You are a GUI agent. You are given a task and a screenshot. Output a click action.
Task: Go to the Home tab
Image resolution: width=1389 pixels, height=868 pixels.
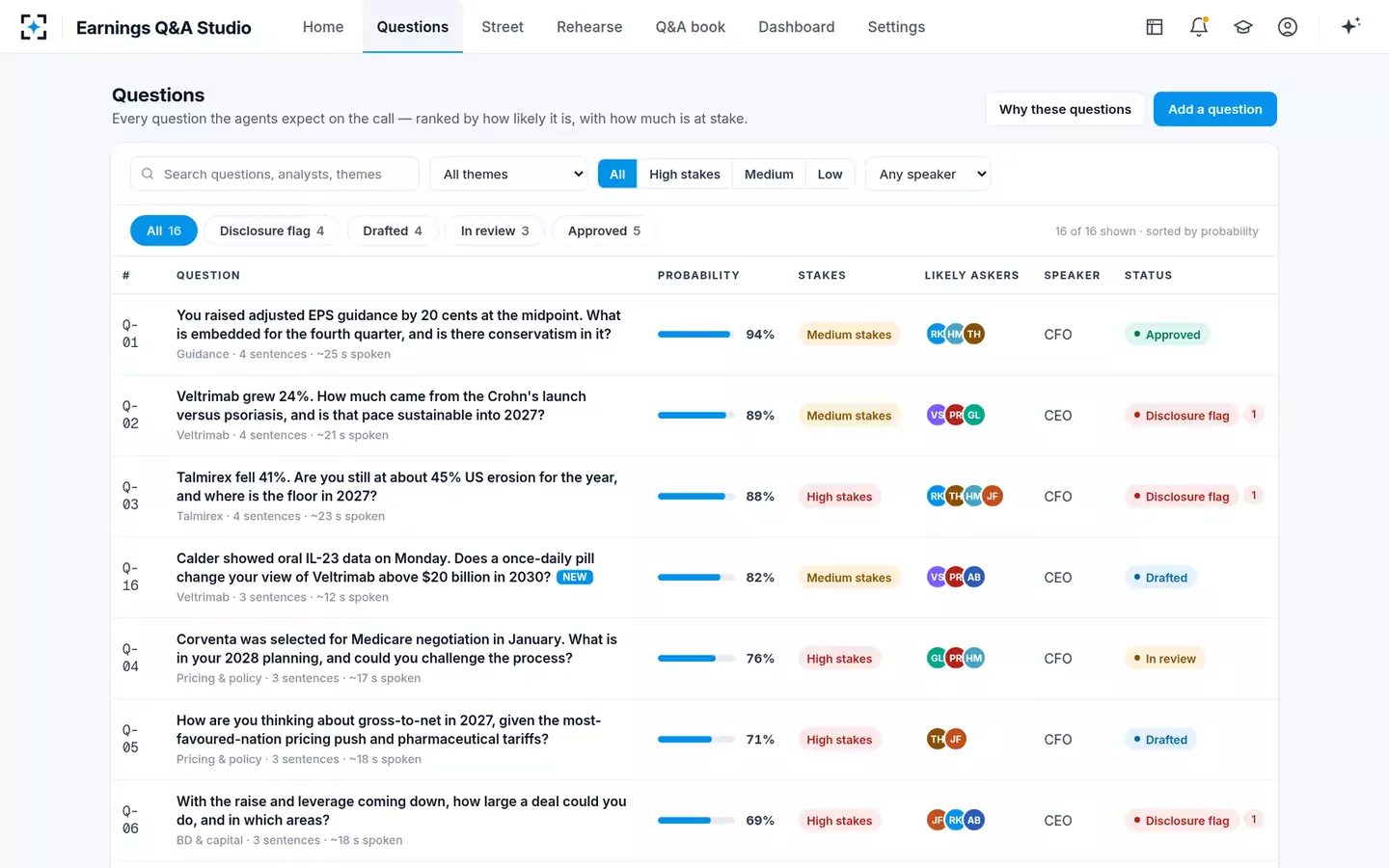pos(323,27)
